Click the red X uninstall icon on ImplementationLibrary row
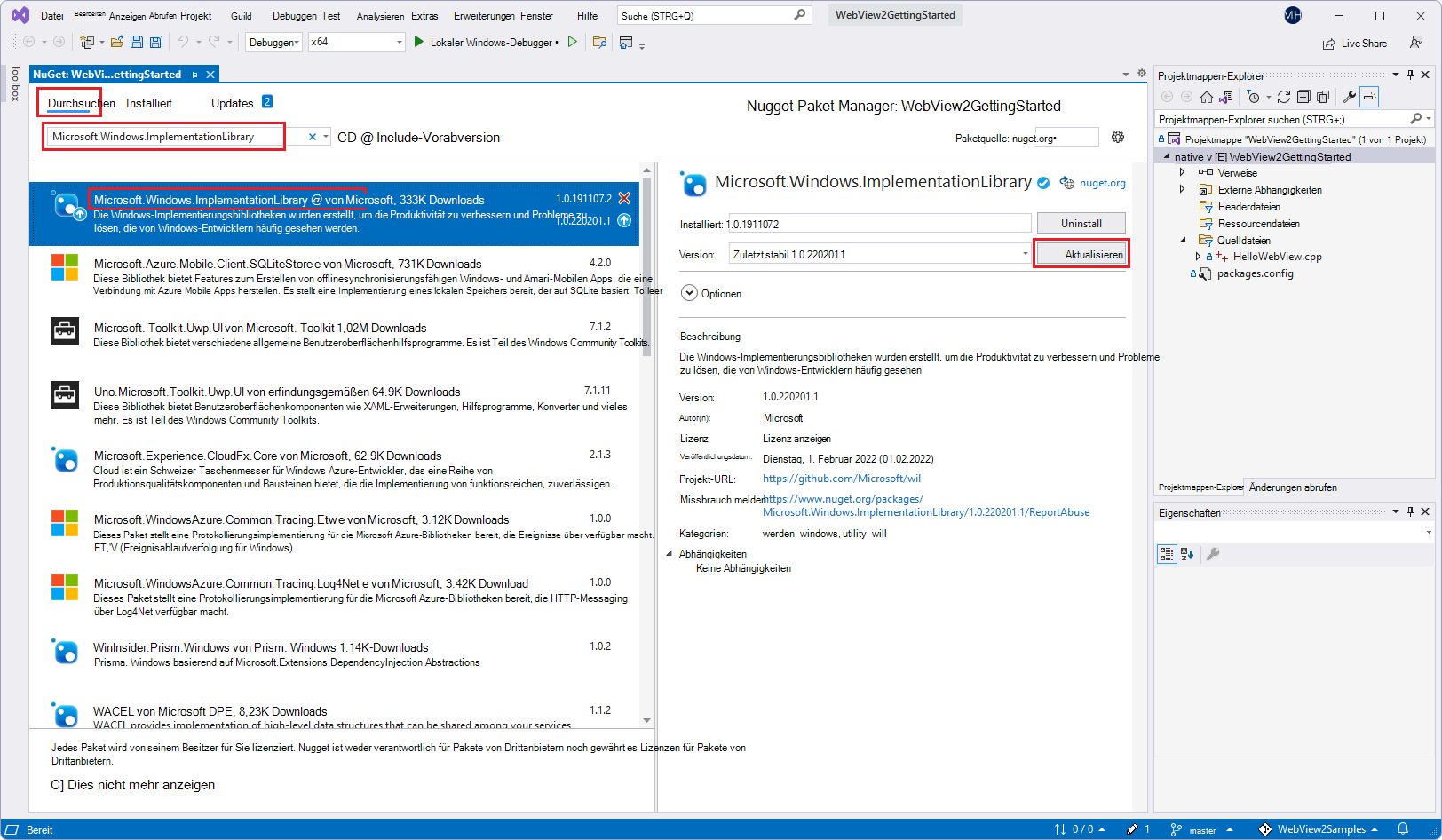Image resolution: width=1442 pixels, height=840 pixels. [624, 198]
